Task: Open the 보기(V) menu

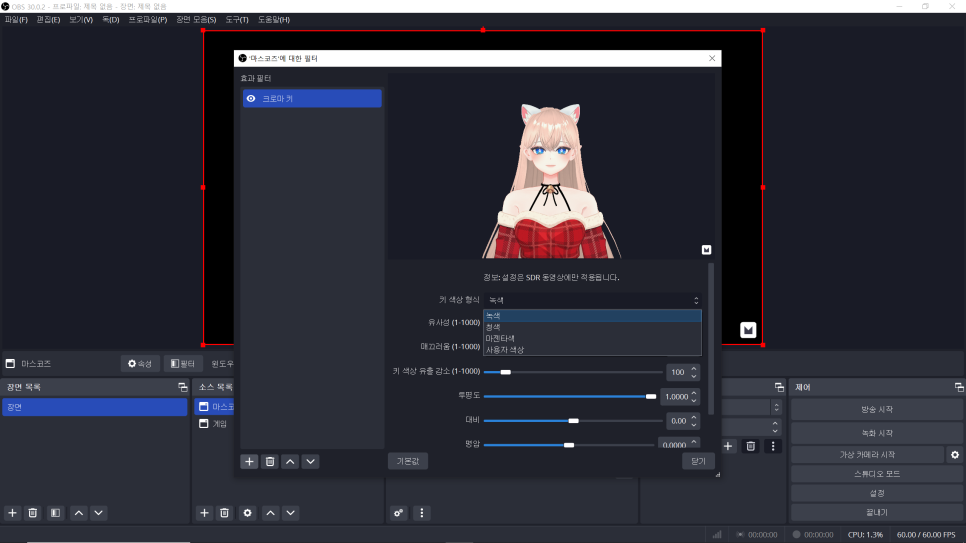Action: [81, 20]
